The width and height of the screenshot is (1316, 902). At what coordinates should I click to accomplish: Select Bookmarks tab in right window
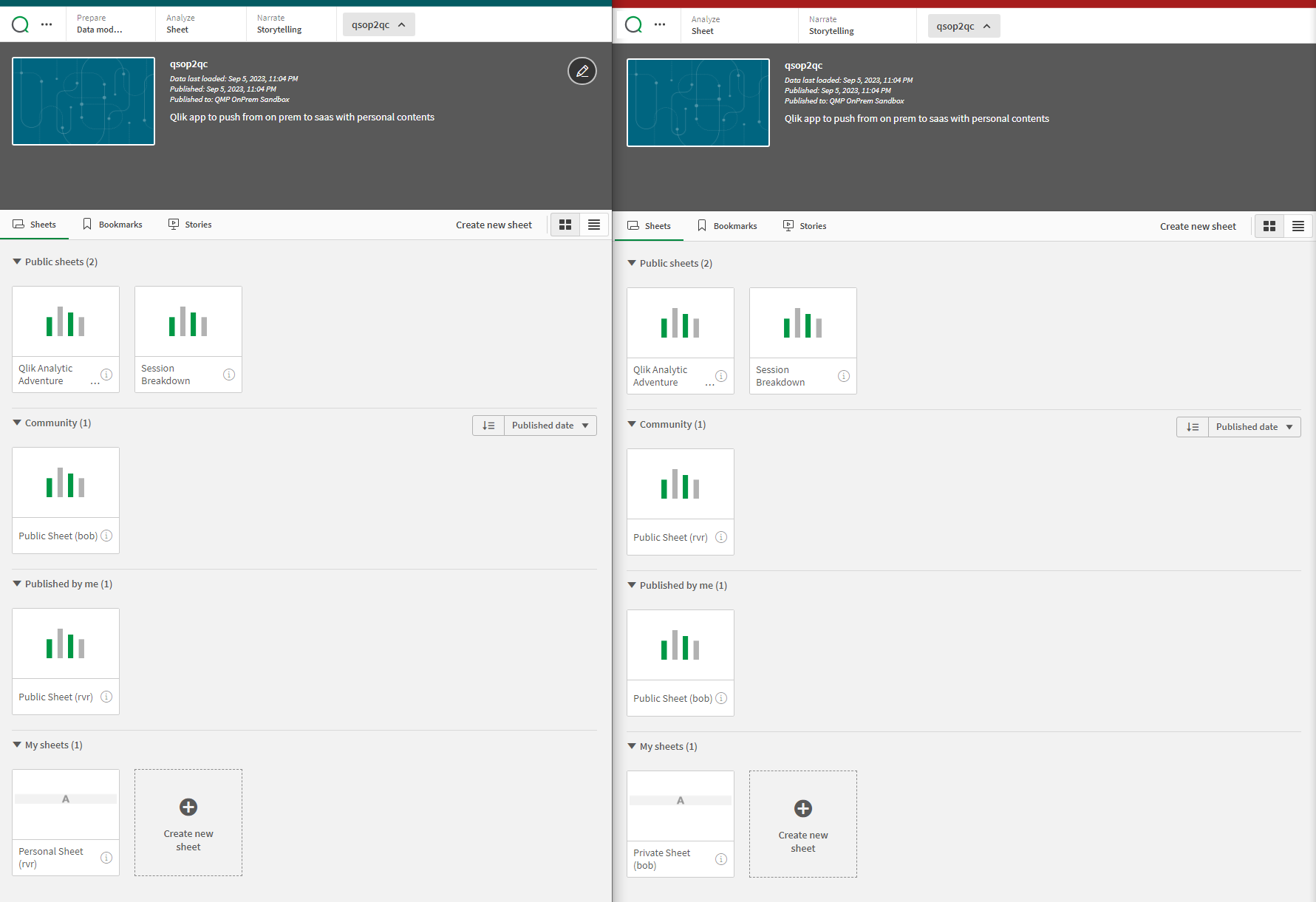coord(727,226)
